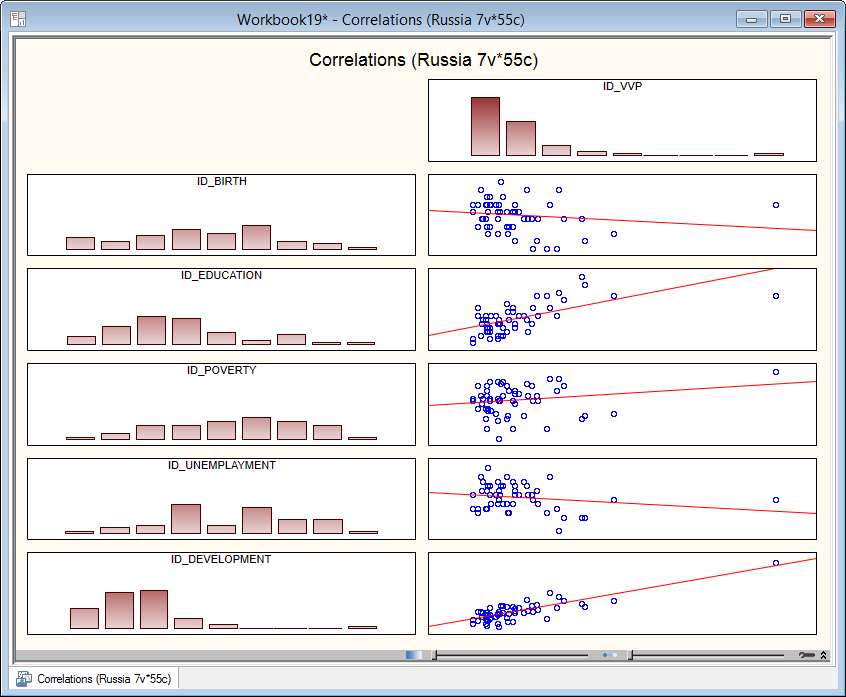846x697 pixels.
Task: Select the ID_EDUCATION histogram panel
Action: [x=221, y=309]
